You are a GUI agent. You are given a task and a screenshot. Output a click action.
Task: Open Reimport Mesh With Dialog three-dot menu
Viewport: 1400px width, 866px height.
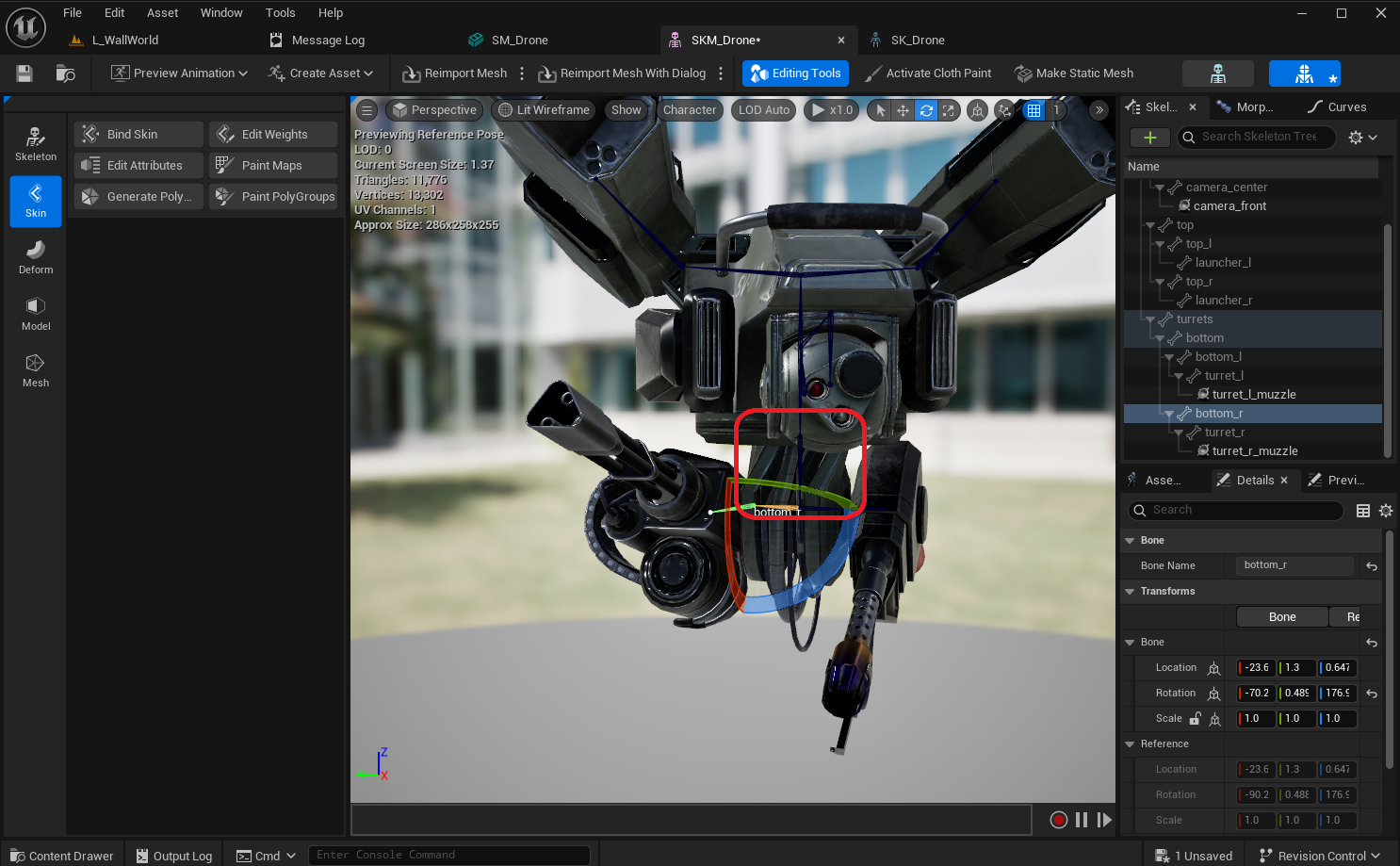coord(721,74)
